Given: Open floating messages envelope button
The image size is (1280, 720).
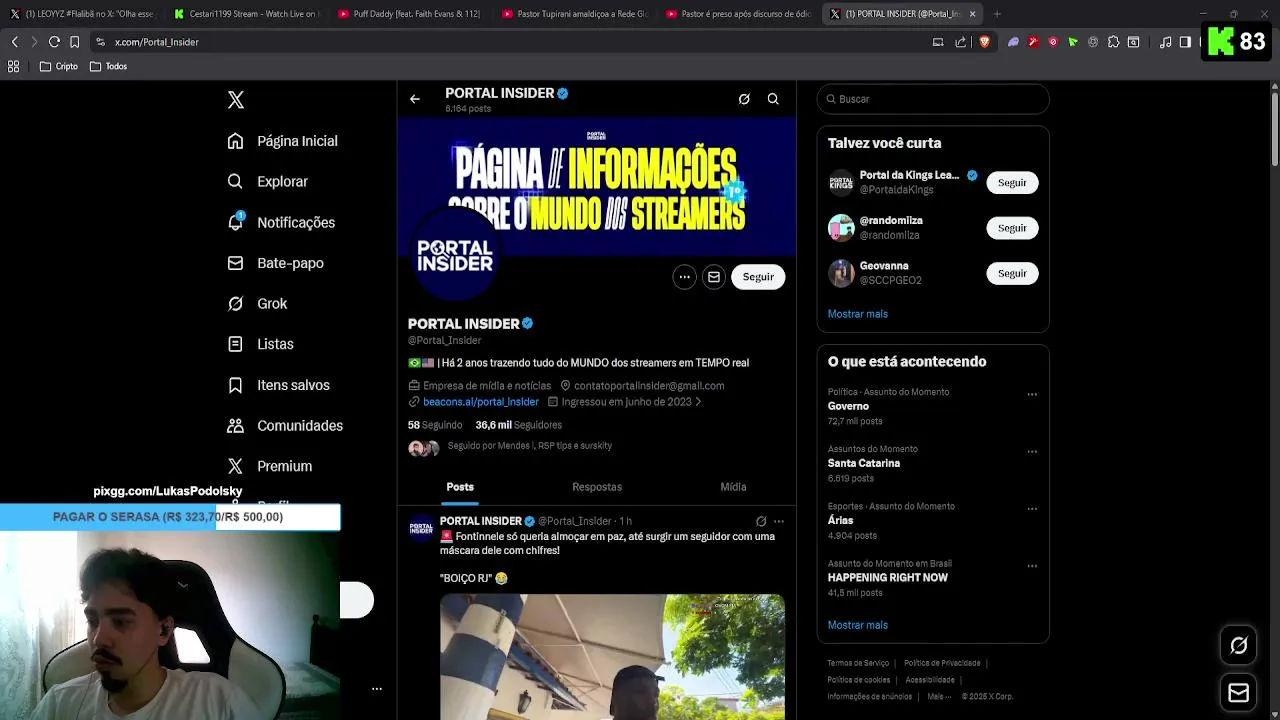Looking at the screenshot, I should pyautogui.click(x=1239, y=693).
